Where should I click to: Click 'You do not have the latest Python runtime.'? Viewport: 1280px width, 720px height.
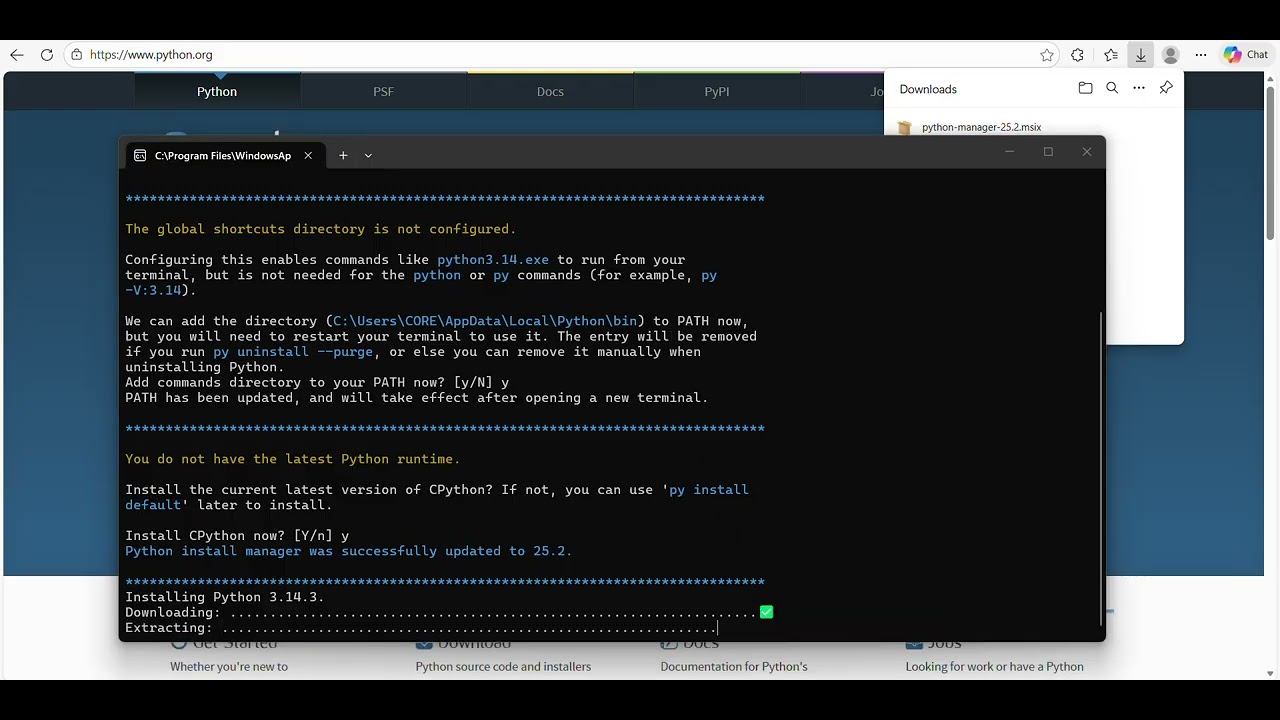click(293, 459)
